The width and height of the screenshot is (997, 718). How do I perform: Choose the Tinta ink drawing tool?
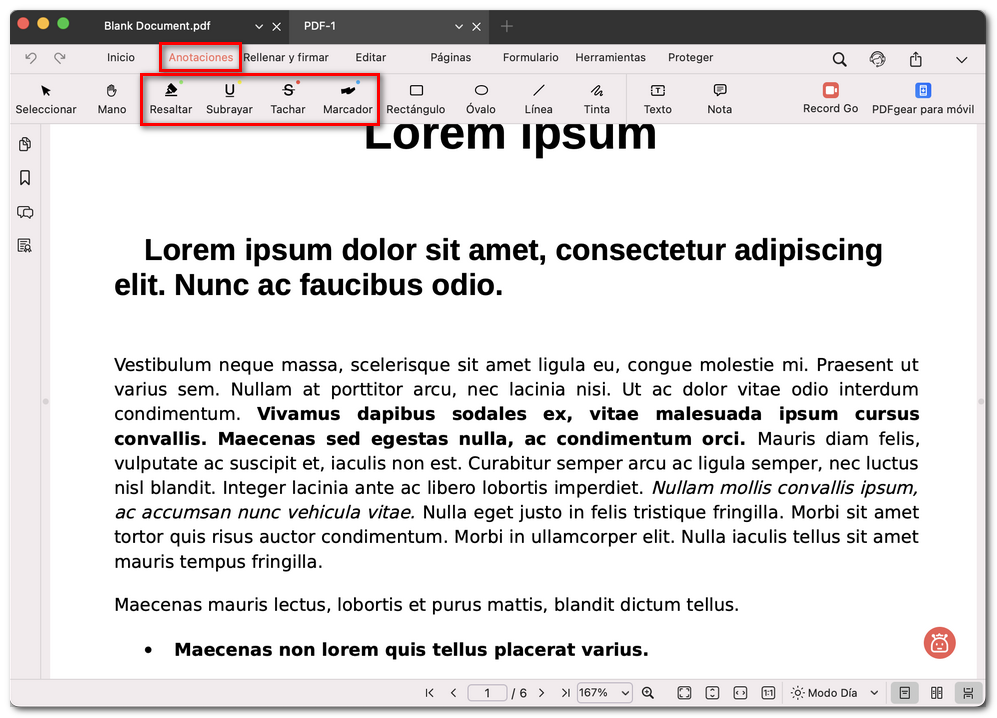point(597,98)
